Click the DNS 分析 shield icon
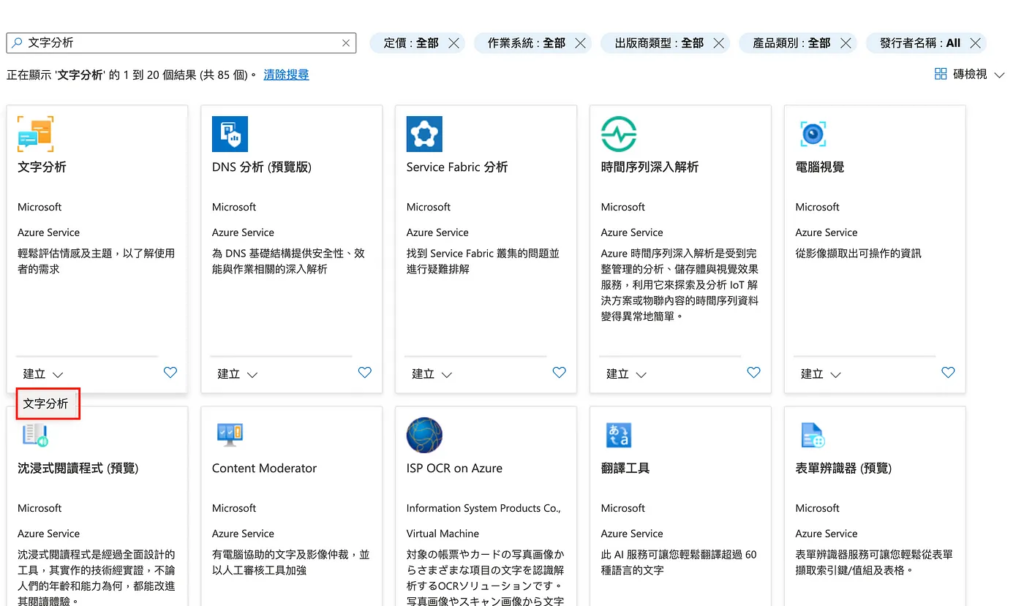The image size is (1024, 606). (230, 134)
